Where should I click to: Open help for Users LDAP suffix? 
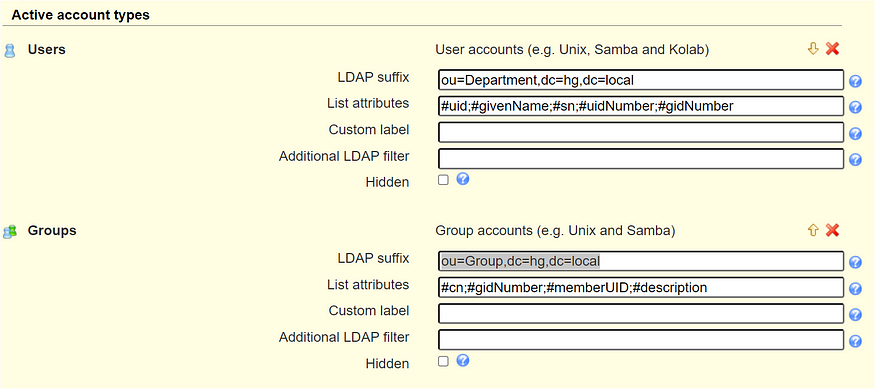click(x=855, y=81)
